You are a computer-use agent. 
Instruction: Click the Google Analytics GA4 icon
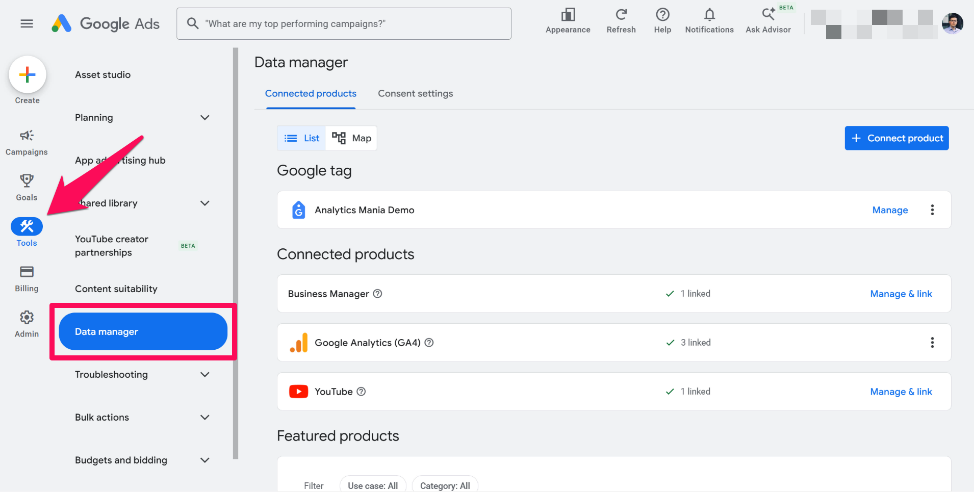coord(298,342)
